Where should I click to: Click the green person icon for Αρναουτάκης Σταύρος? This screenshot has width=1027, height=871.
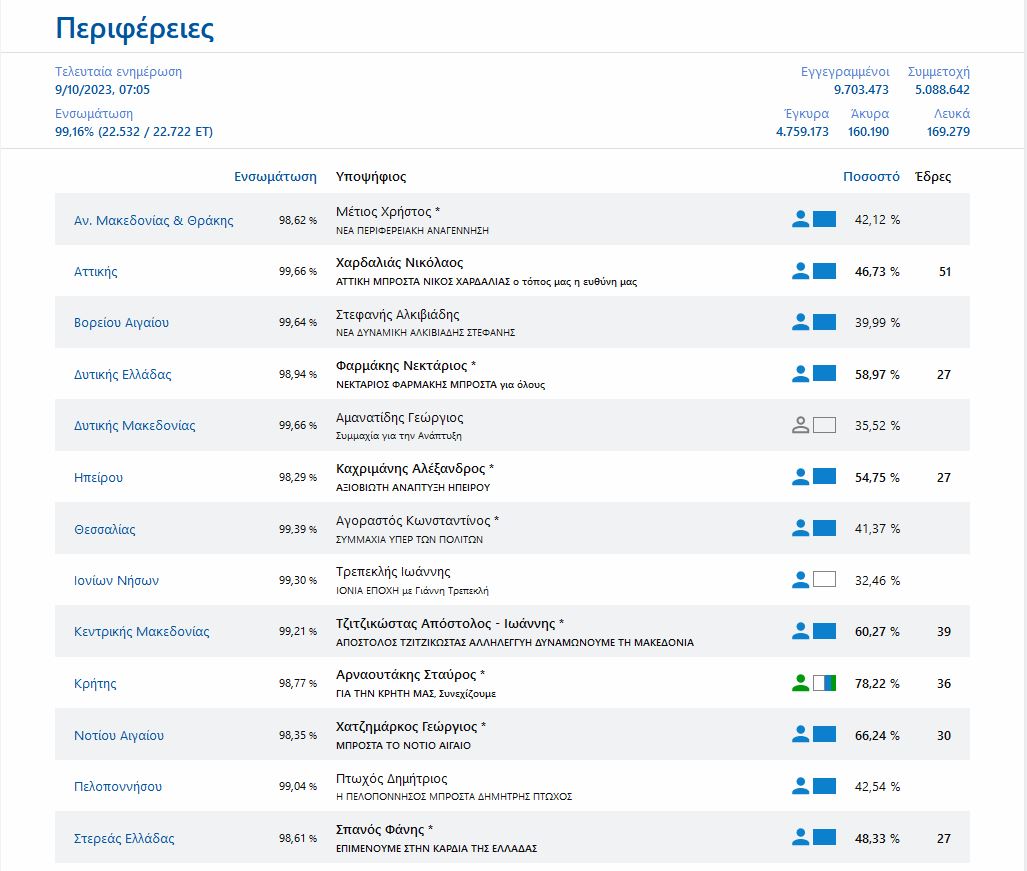pyautogui.click(x=800, y=683)
